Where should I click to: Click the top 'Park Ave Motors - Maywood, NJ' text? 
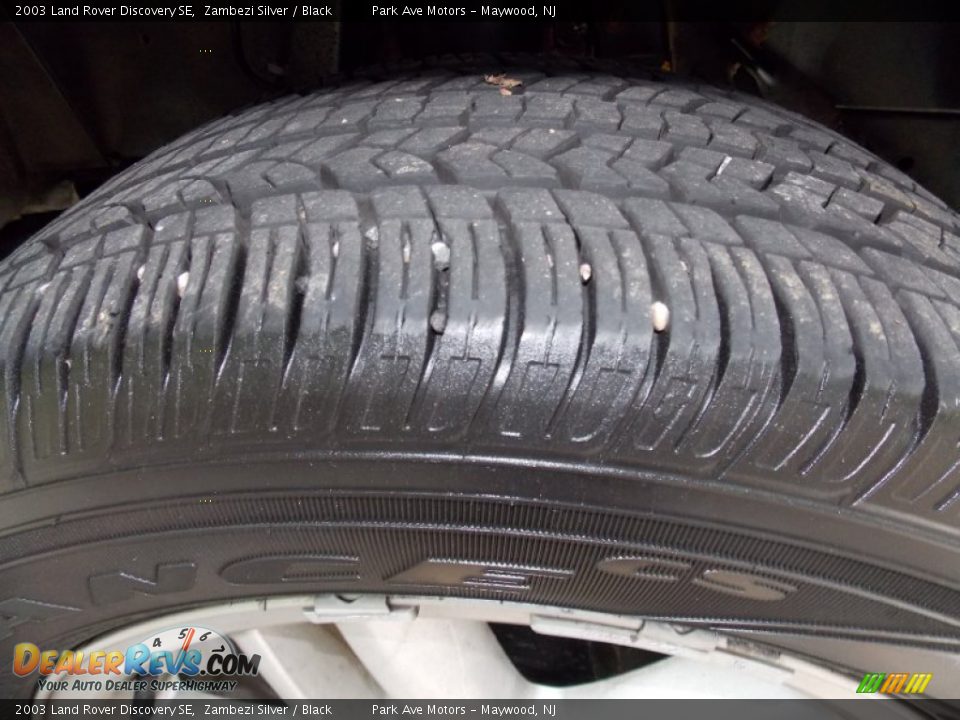point(463,11)
